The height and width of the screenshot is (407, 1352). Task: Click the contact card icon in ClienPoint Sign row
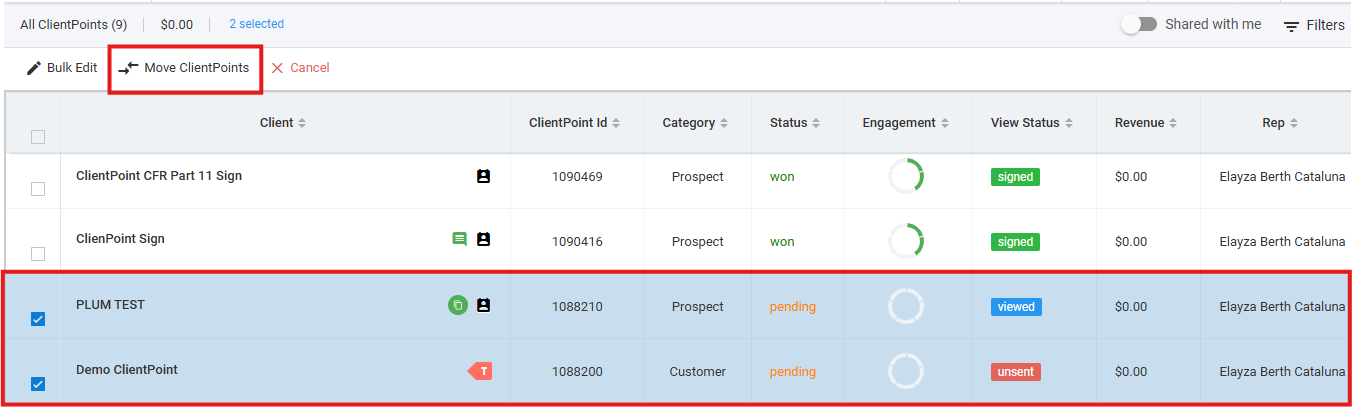click(483, 239)
